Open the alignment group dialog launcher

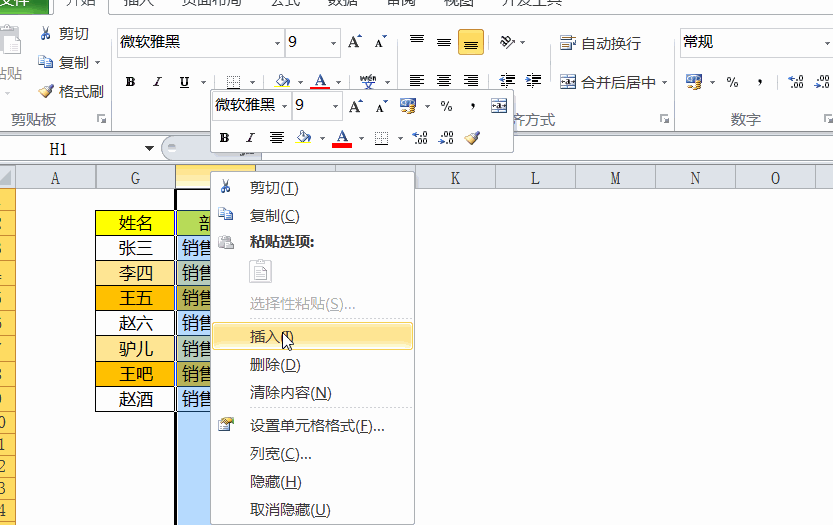coord(664,119)
